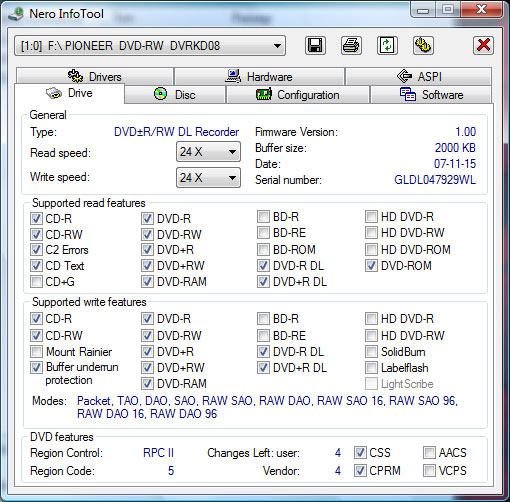Viewport: 510px width, 502px height.
Task: Toggle BD-R checkbox in read features
Action: coord(263,217)
